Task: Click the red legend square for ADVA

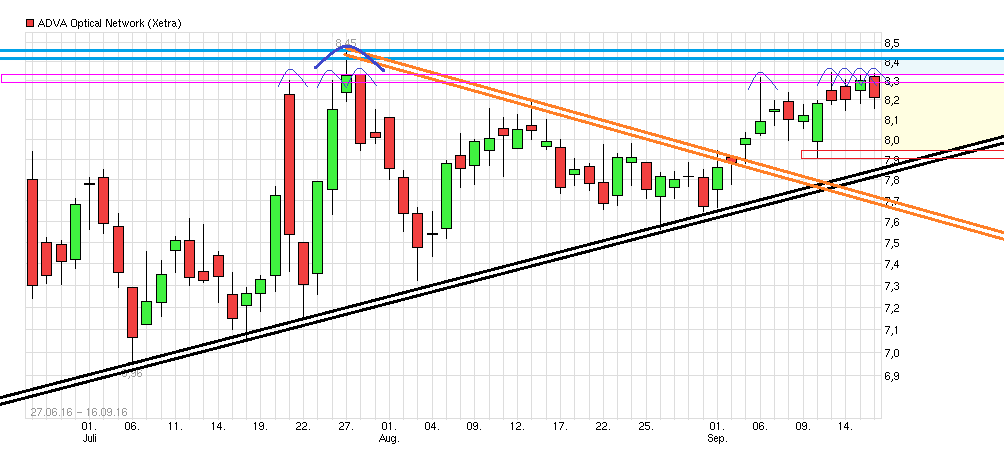Action: 29,23
